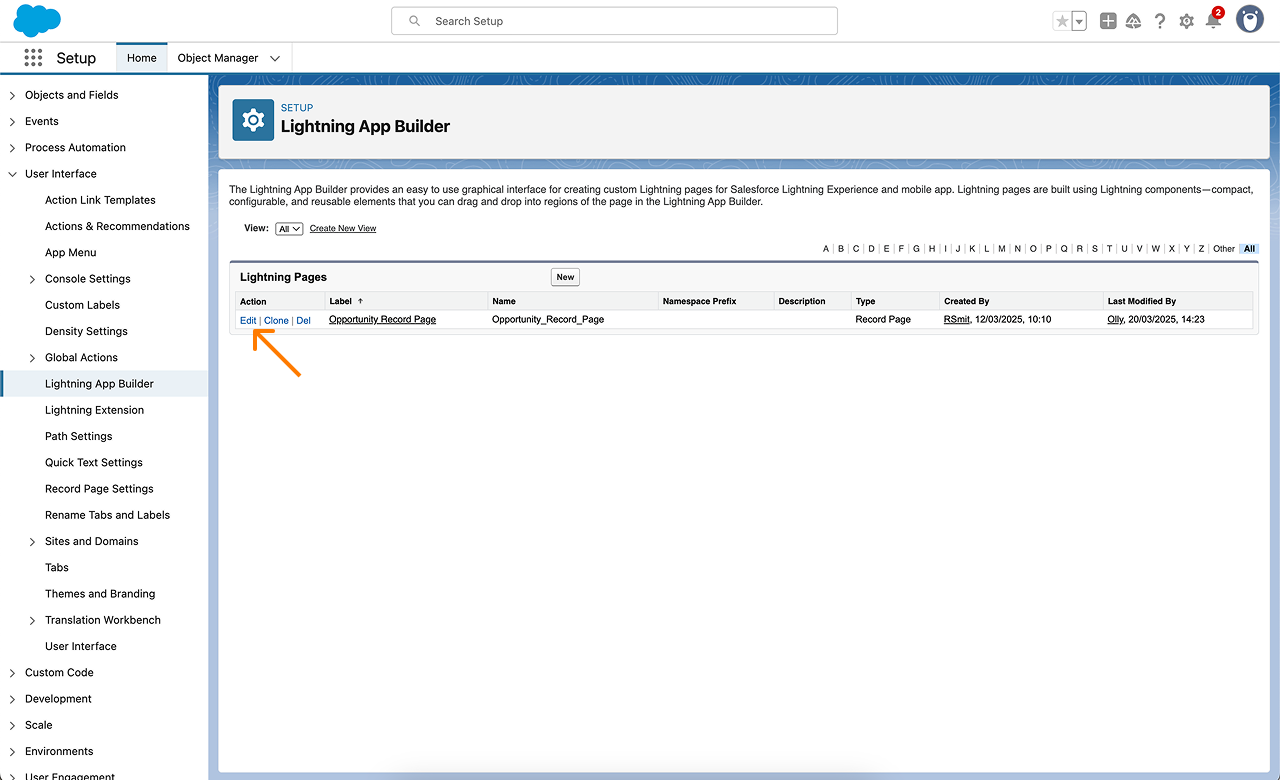Open the App Launcher grid icon

[33, 58]
